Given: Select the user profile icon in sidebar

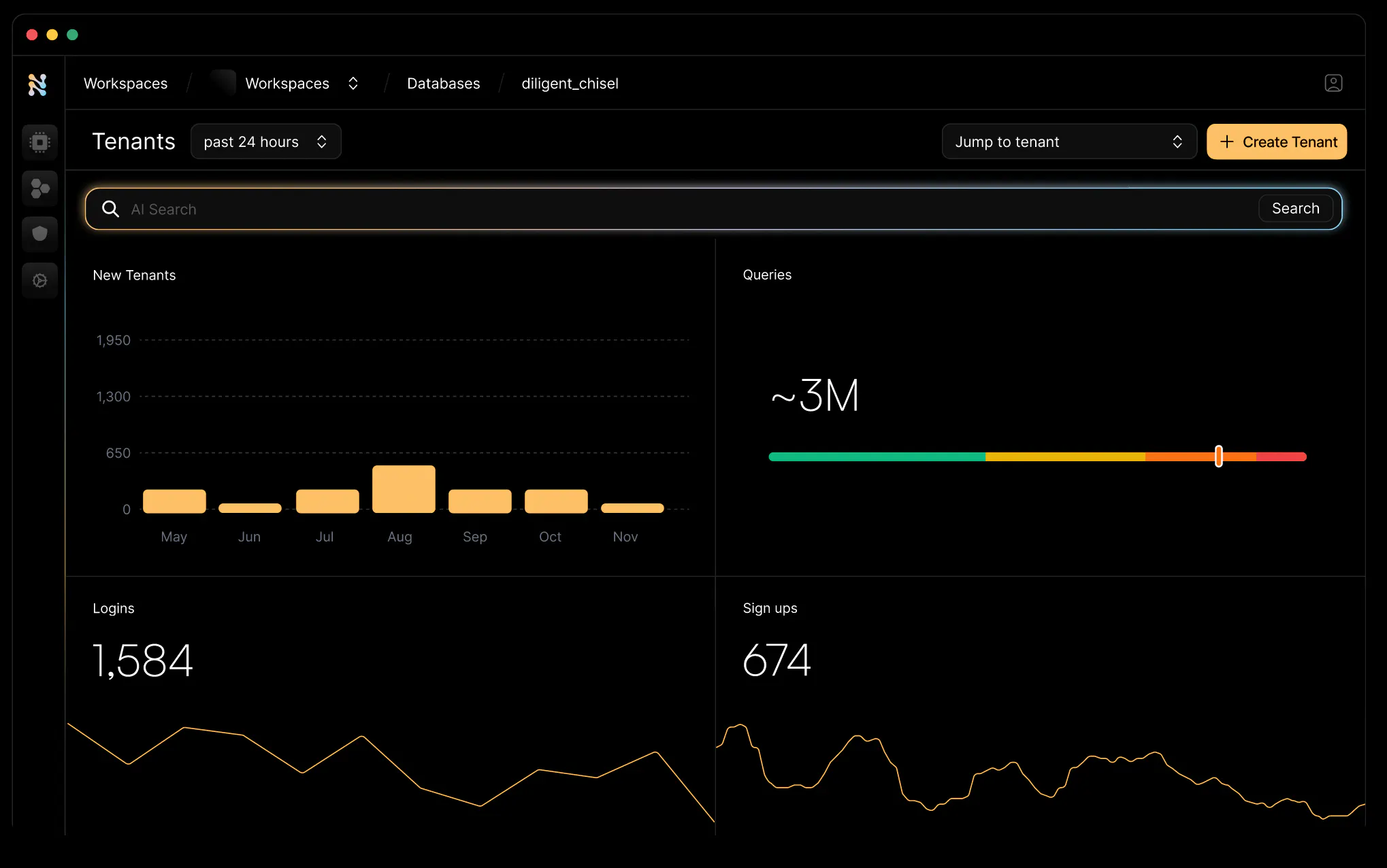Looking at the screenshot, I should pos(1333,83).
